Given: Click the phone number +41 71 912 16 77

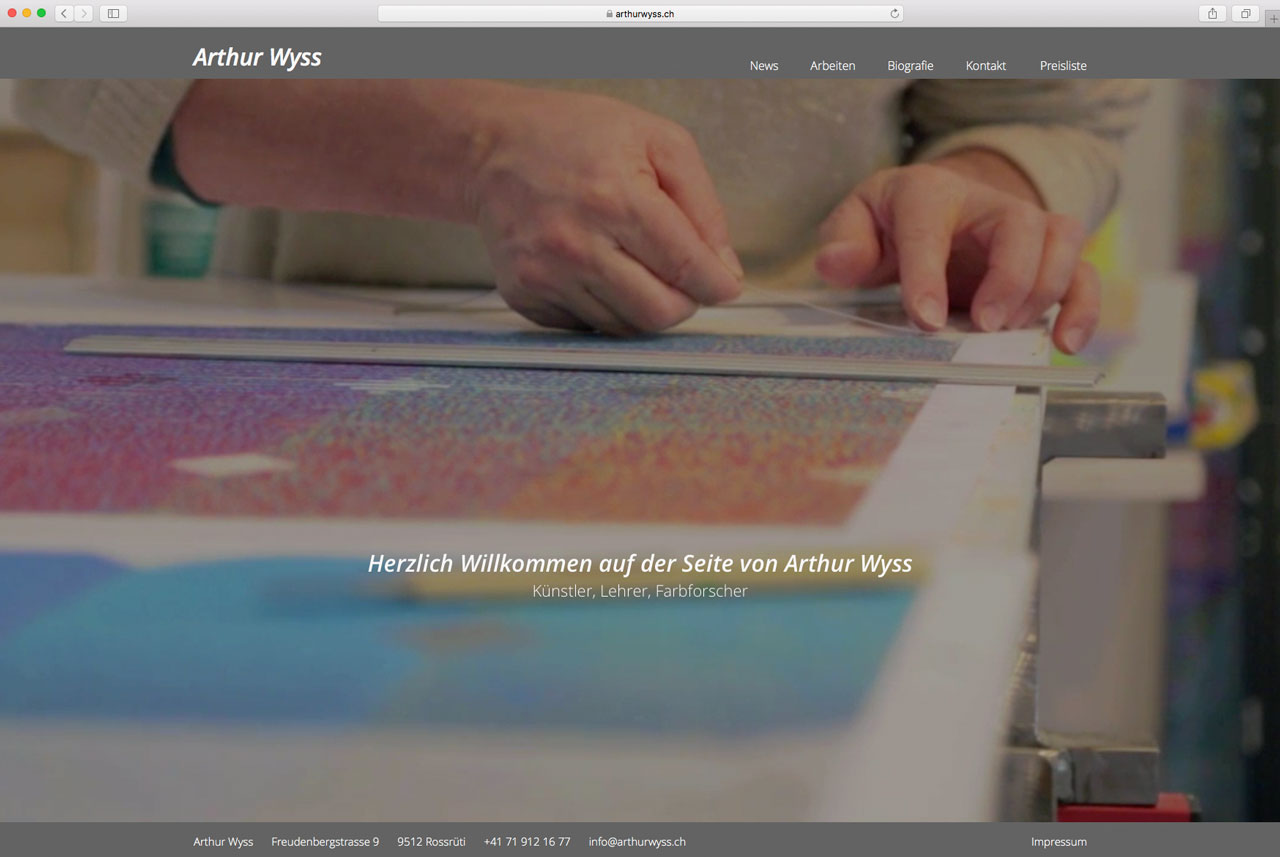Looking at the screenshot, I should coord(527,842).
